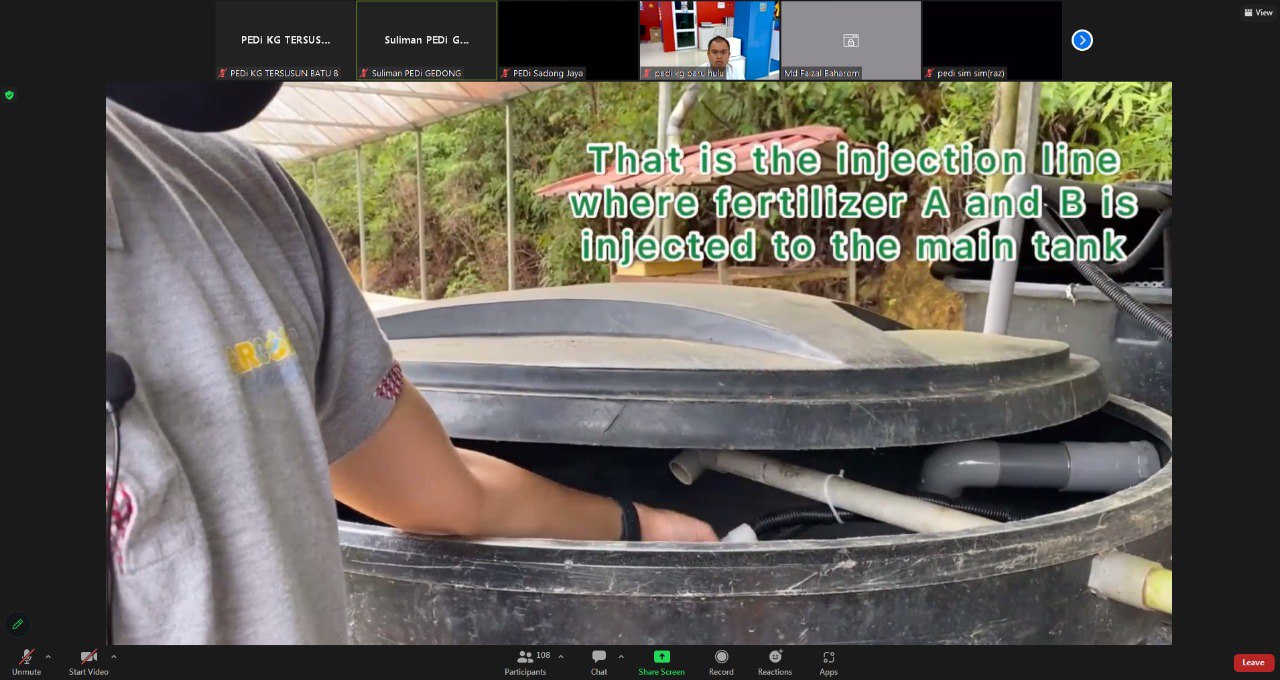
Task: Click the green annotation pencil icon
Action: point(17,624)
